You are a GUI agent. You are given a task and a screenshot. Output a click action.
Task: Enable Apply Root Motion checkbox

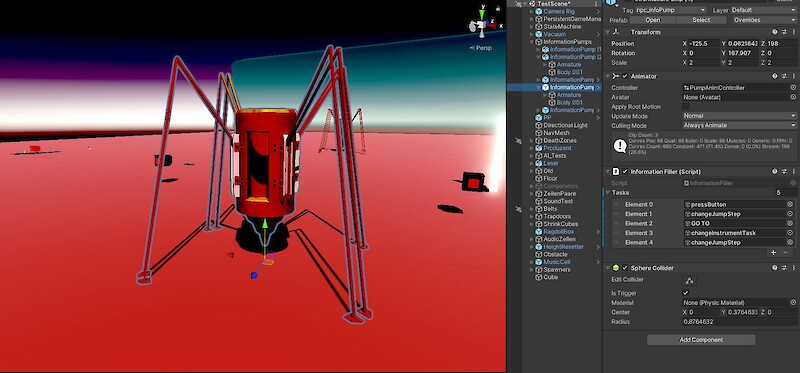point(686,107)
